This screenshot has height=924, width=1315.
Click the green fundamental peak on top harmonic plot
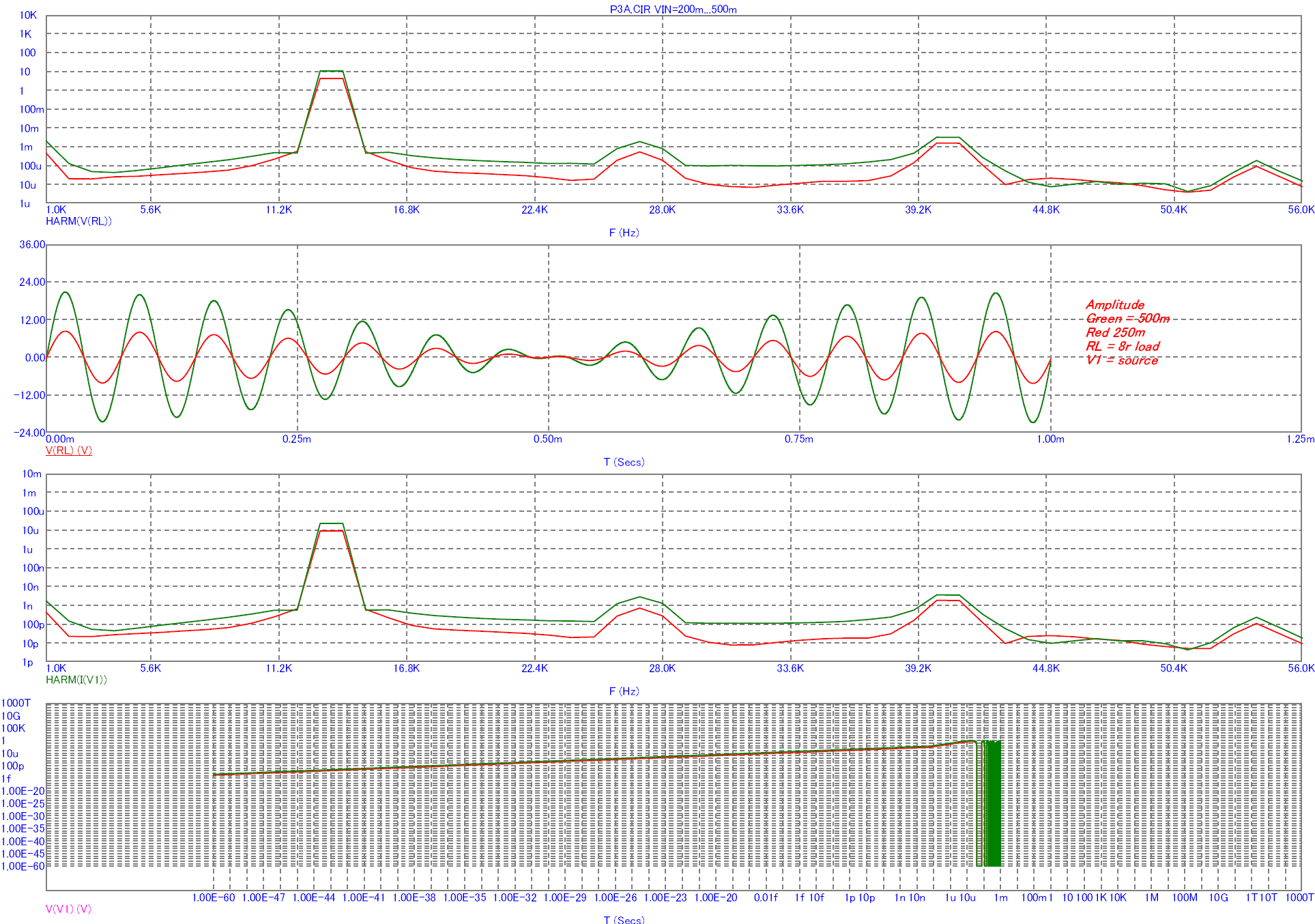(332, 71)
